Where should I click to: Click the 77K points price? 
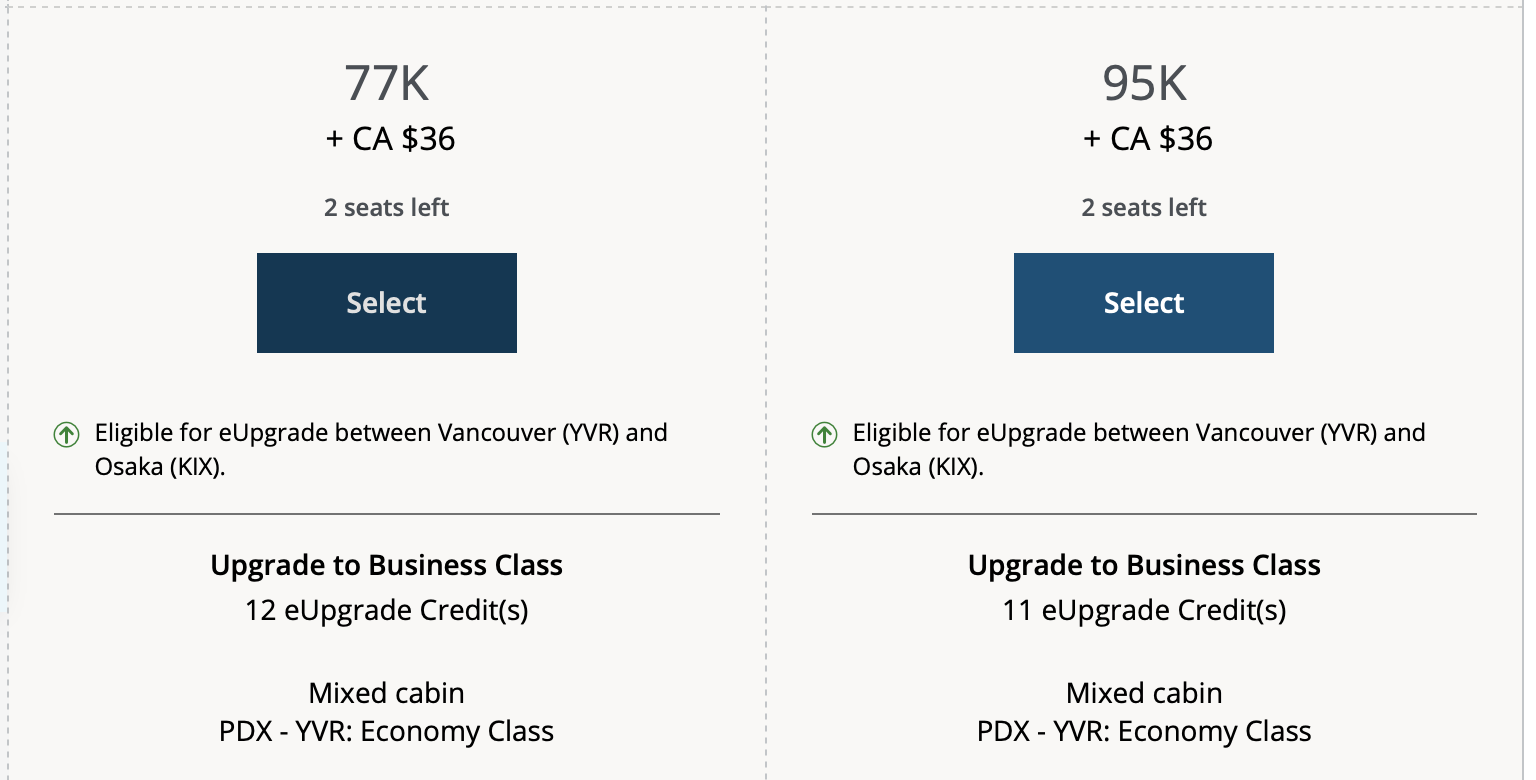tap(387, 83)
